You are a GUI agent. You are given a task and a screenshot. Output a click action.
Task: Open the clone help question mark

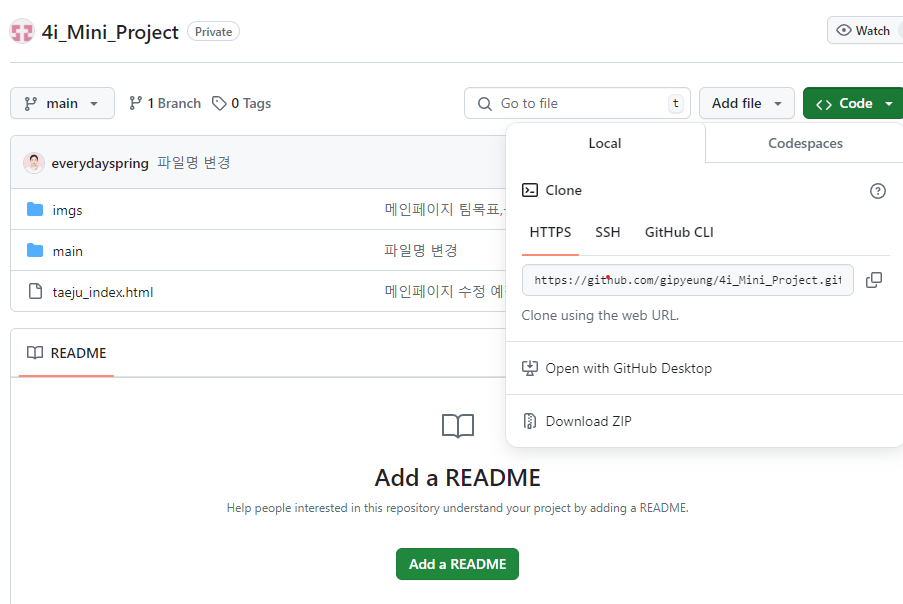point(877,190)
